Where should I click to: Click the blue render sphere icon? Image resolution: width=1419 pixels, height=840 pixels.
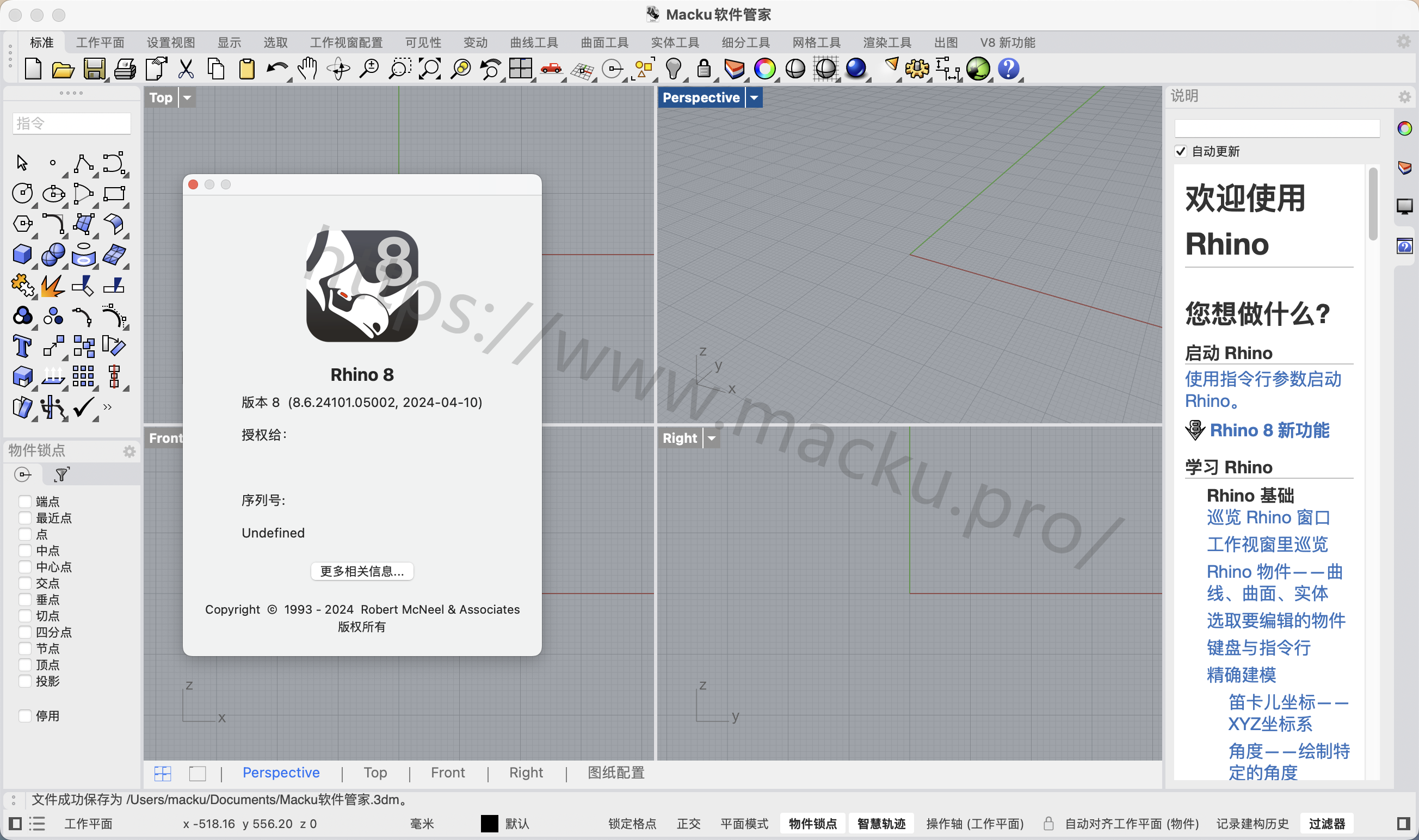(856, 69)
